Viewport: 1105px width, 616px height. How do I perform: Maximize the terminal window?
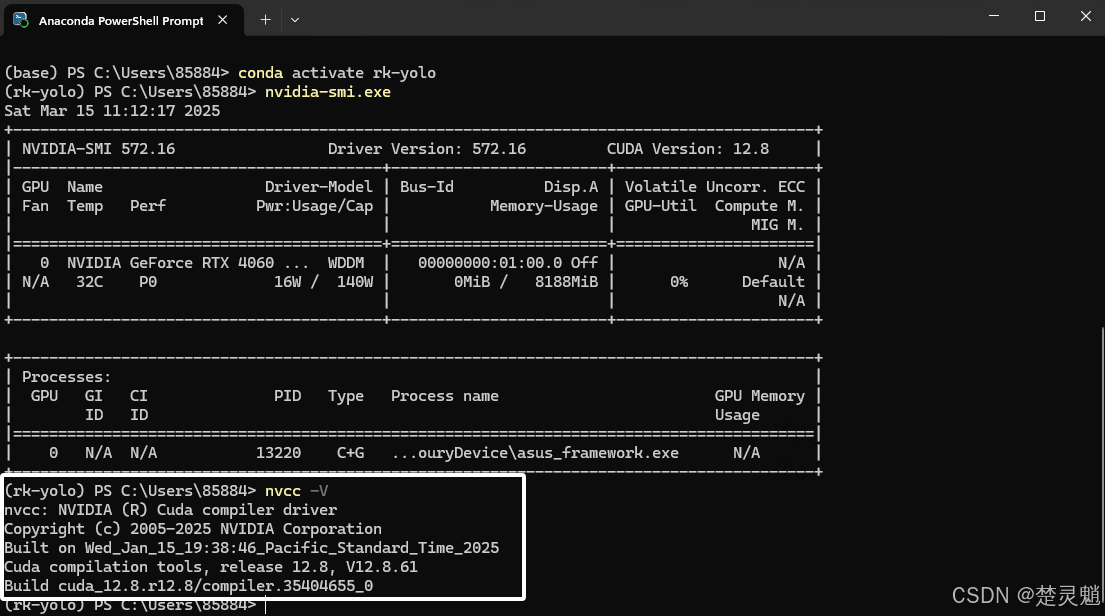click(x=1039, y=16)
